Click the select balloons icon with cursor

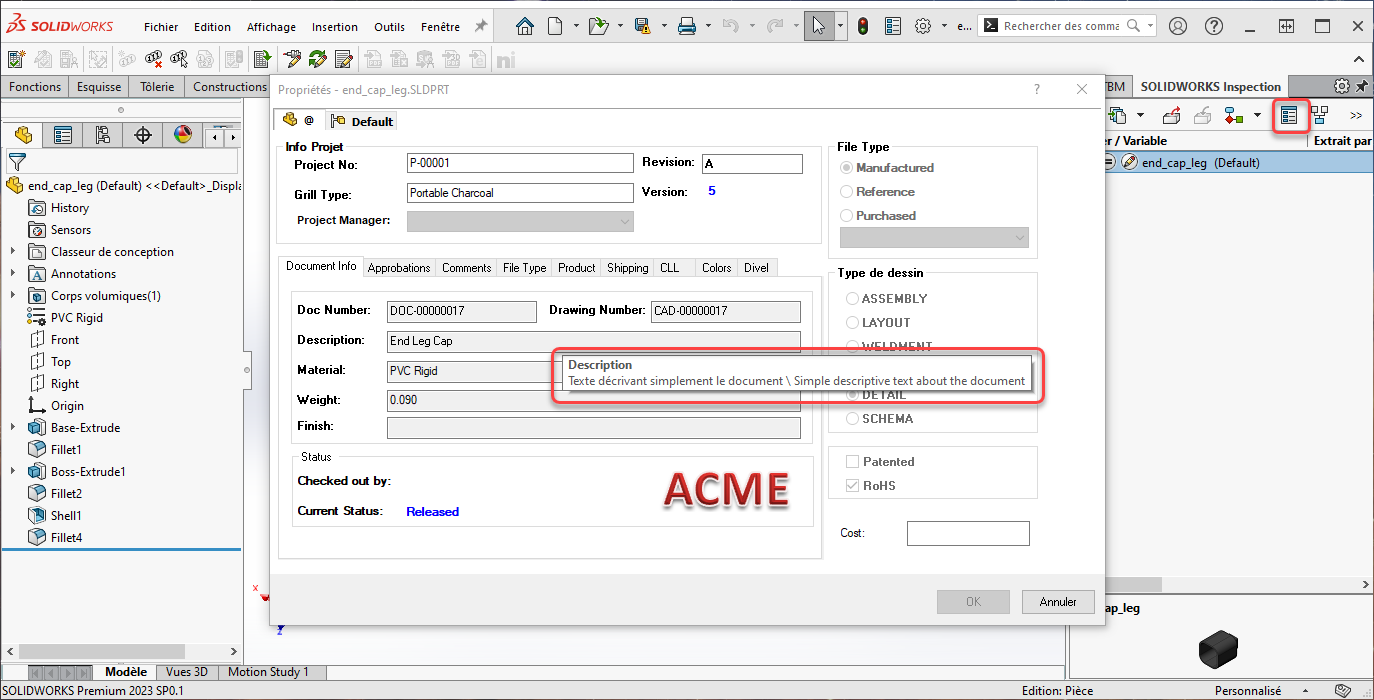[x=181, y=60]
